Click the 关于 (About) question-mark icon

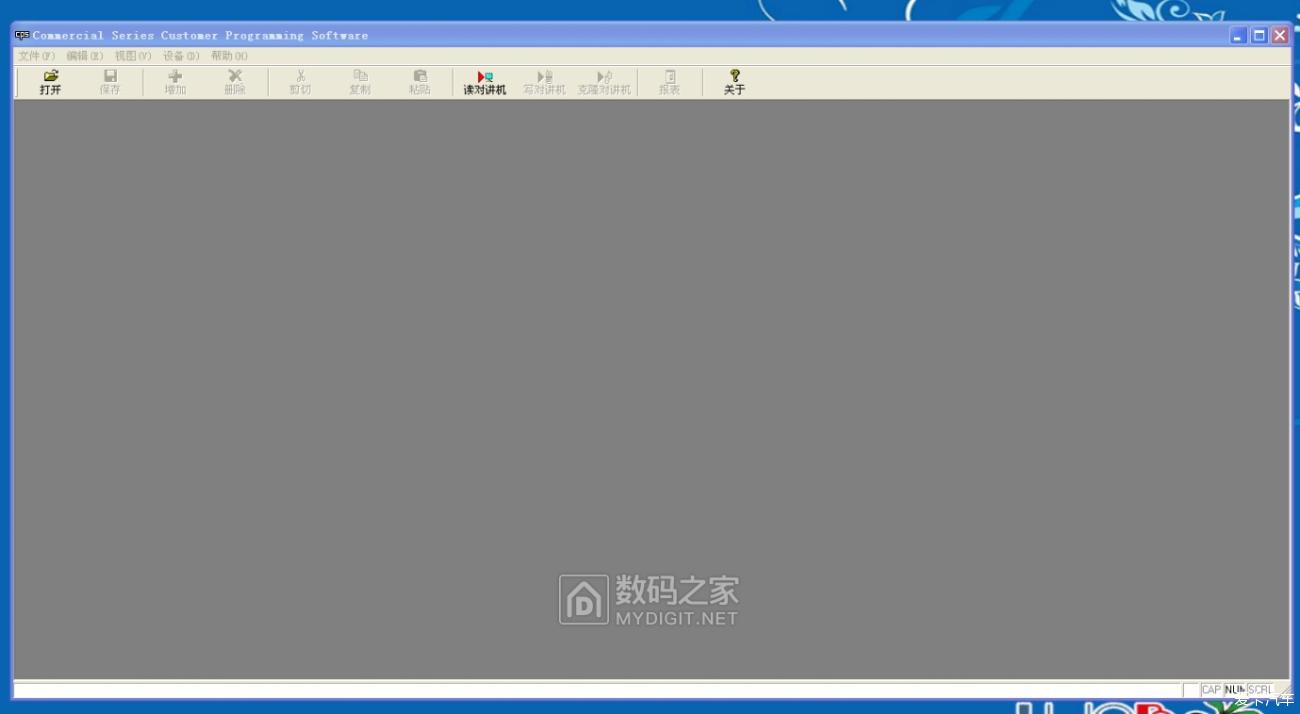[735, 81]
